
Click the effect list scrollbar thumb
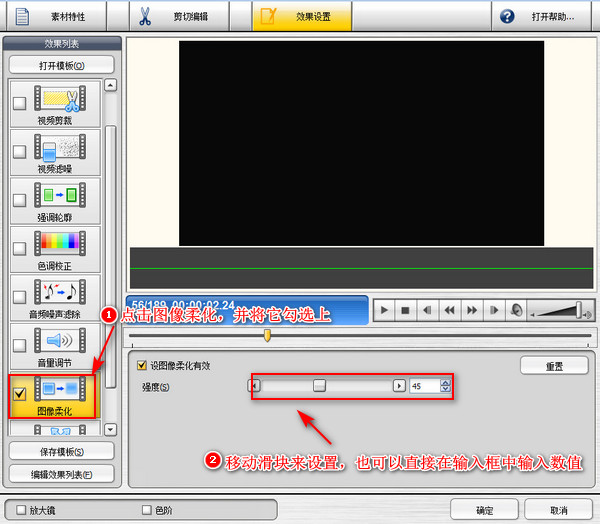click(x=111, y=256)
